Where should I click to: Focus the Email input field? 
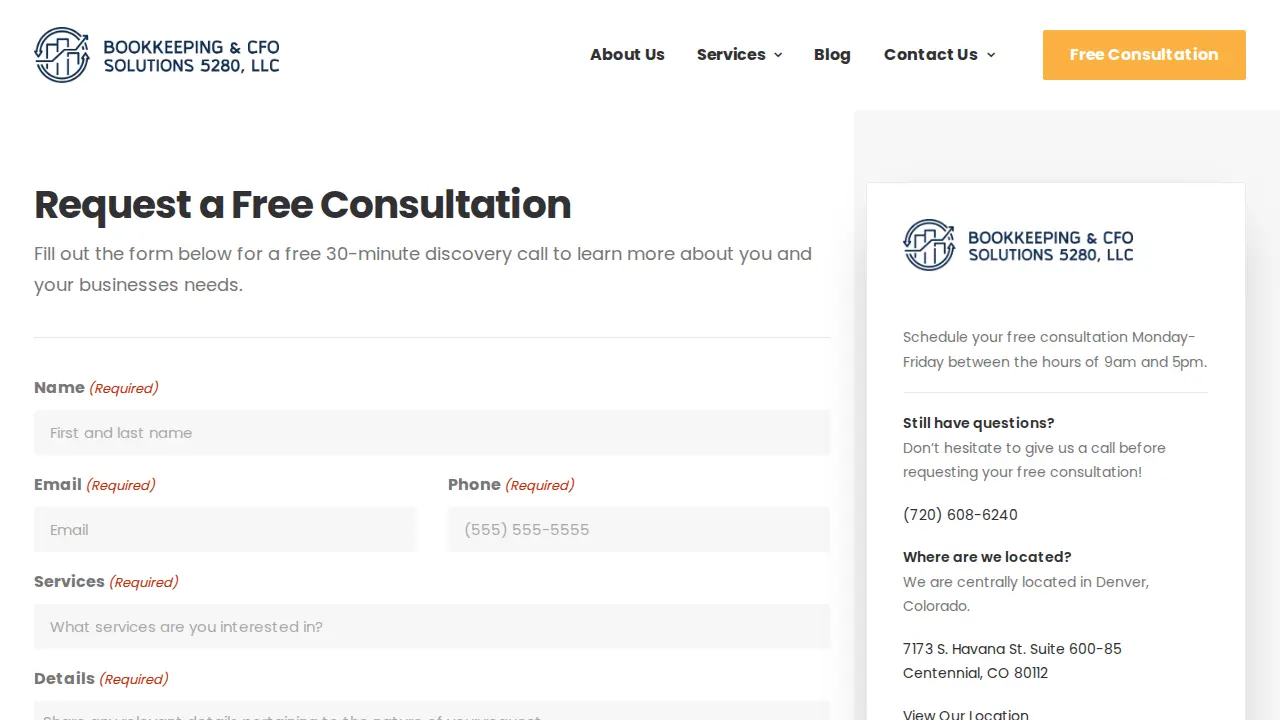pos(225,530)
